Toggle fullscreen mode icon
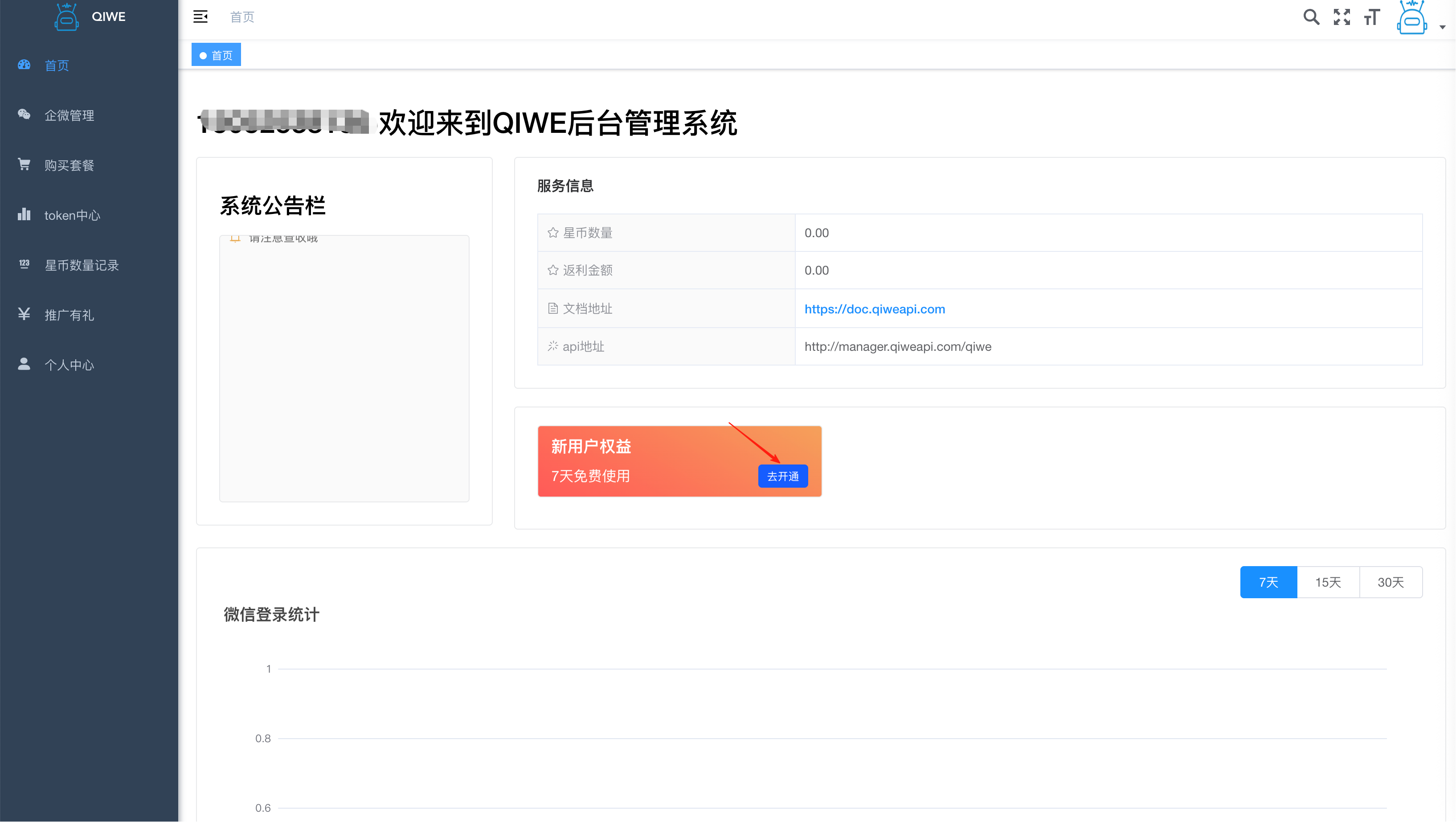The width and height of the screenshot is (1456, 822). point(1341,17)
